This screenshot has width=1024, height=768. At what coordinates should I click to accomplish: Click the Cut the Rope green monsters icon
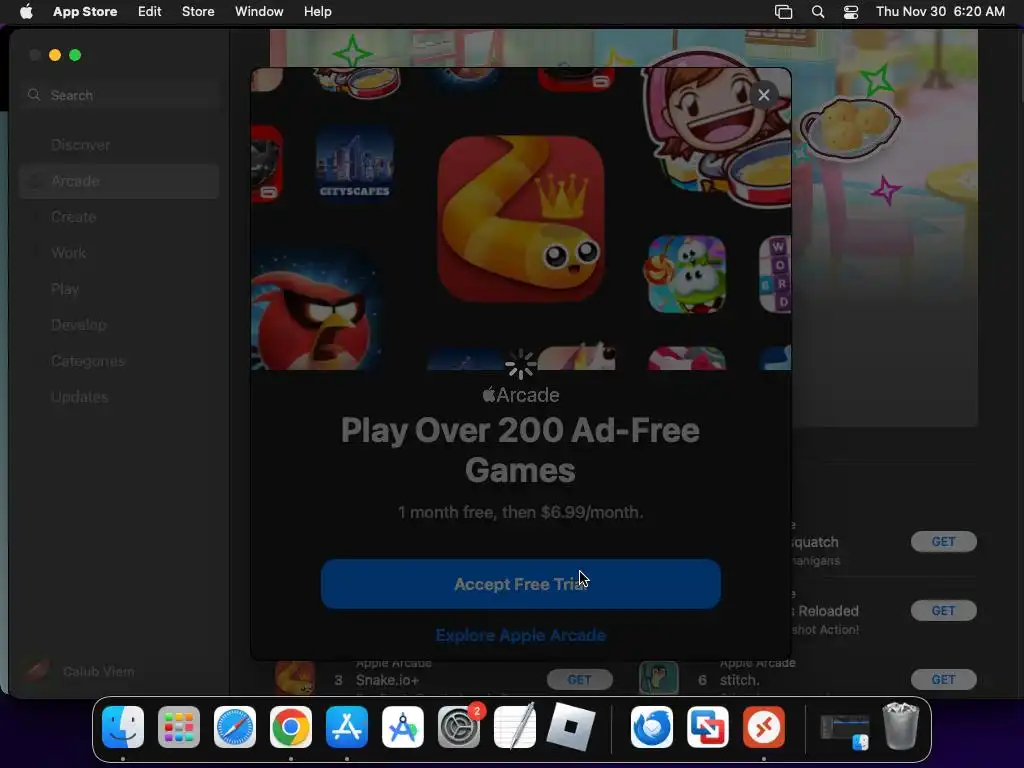click(686, 274)
